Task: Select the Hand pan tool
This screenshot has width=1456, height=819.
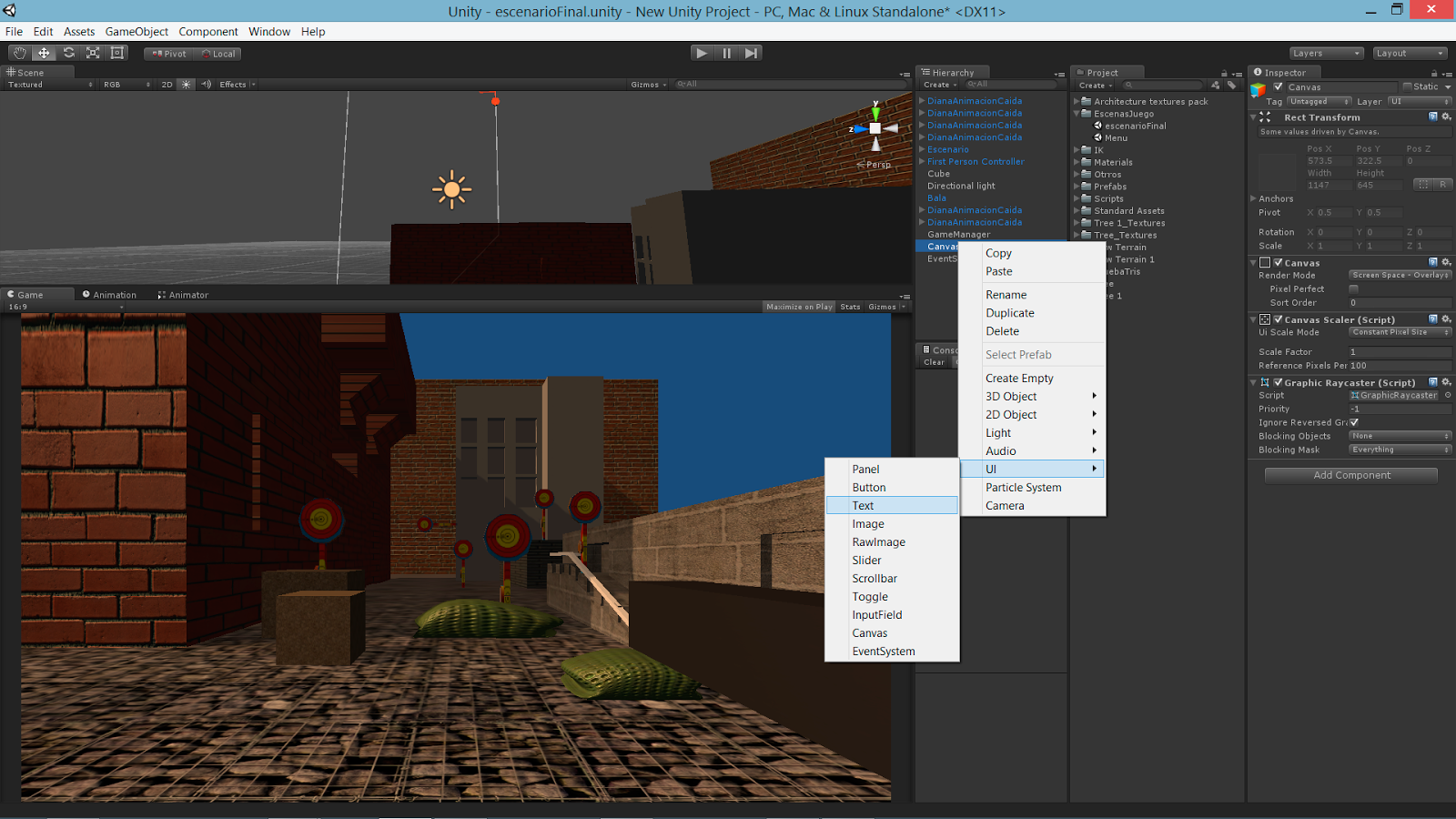Action: pos(19,53)
